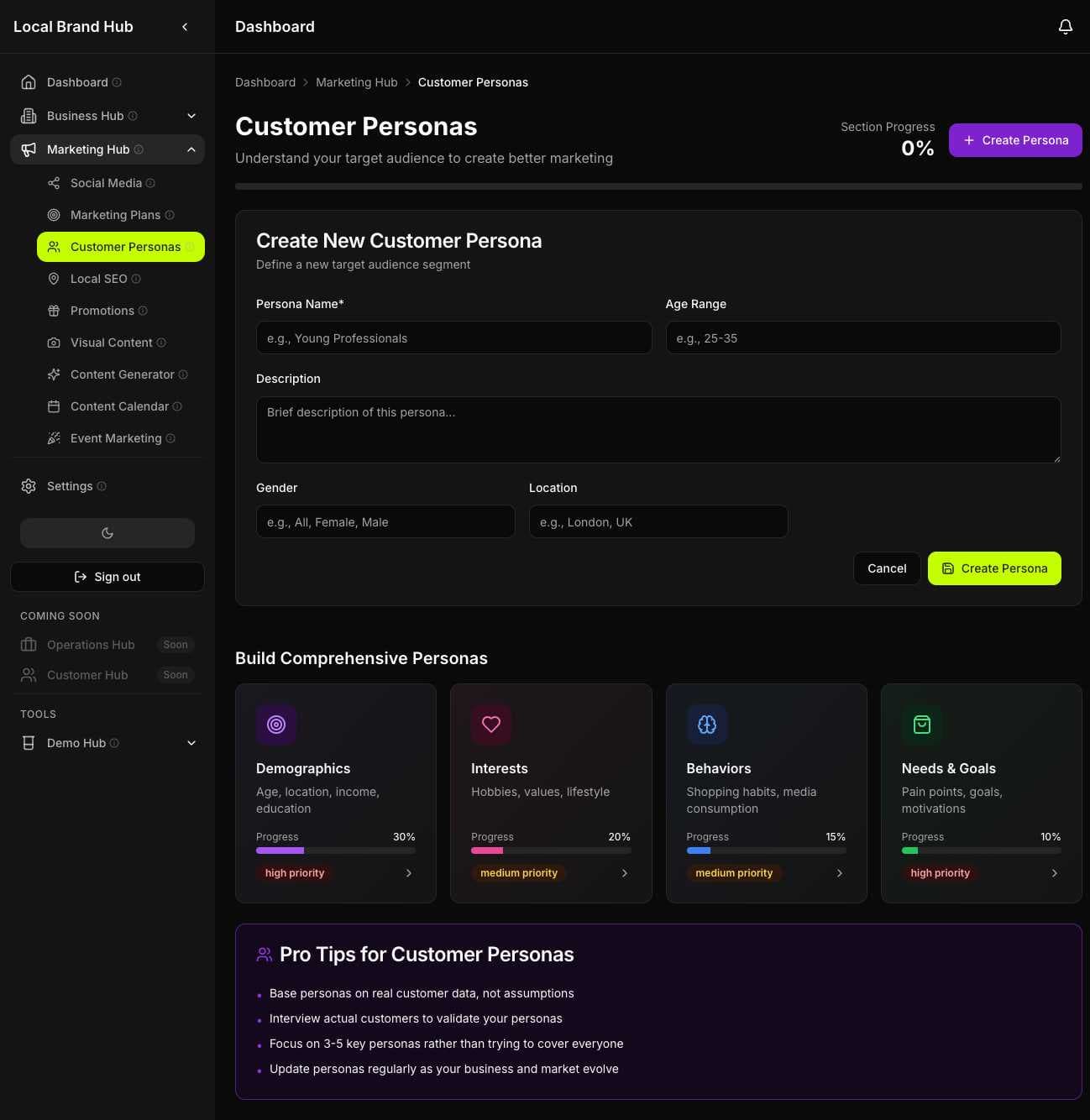
Task: Click the Interests progress bar
Action: tap(551, 850)
